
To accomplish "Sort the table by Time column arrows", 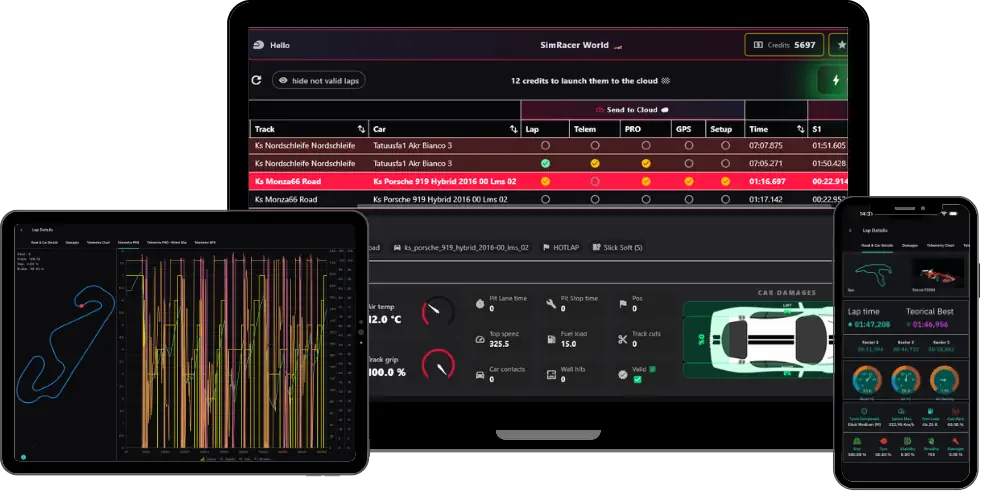I will click(x=800, y=129).
